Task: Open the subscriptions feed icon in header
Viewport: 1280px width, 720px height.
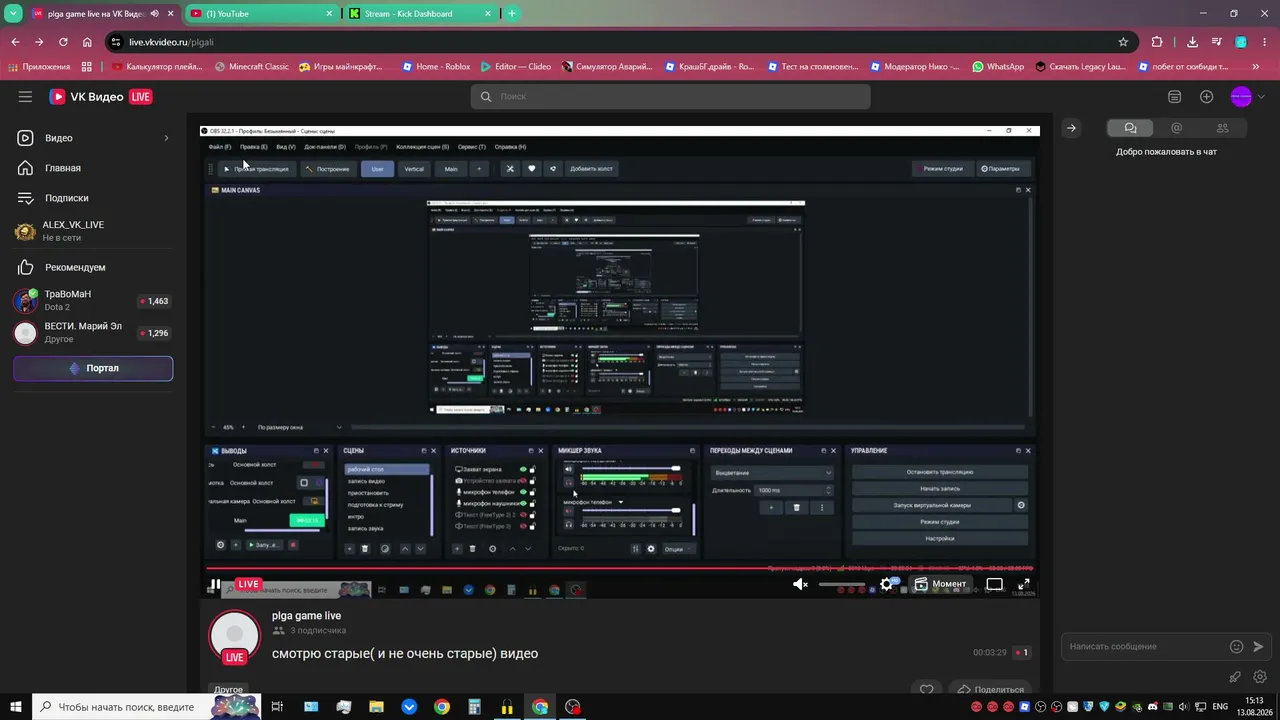Action: [1174, 97]
